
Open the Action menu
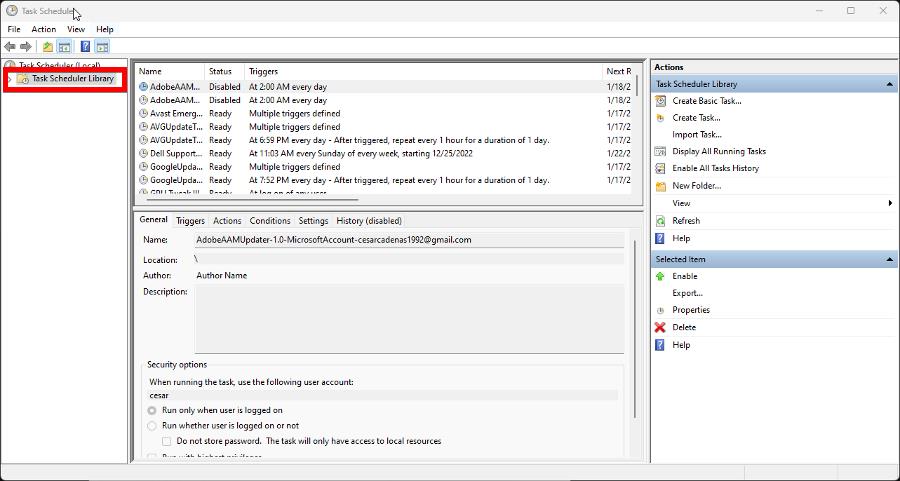[x=44, y=29]
